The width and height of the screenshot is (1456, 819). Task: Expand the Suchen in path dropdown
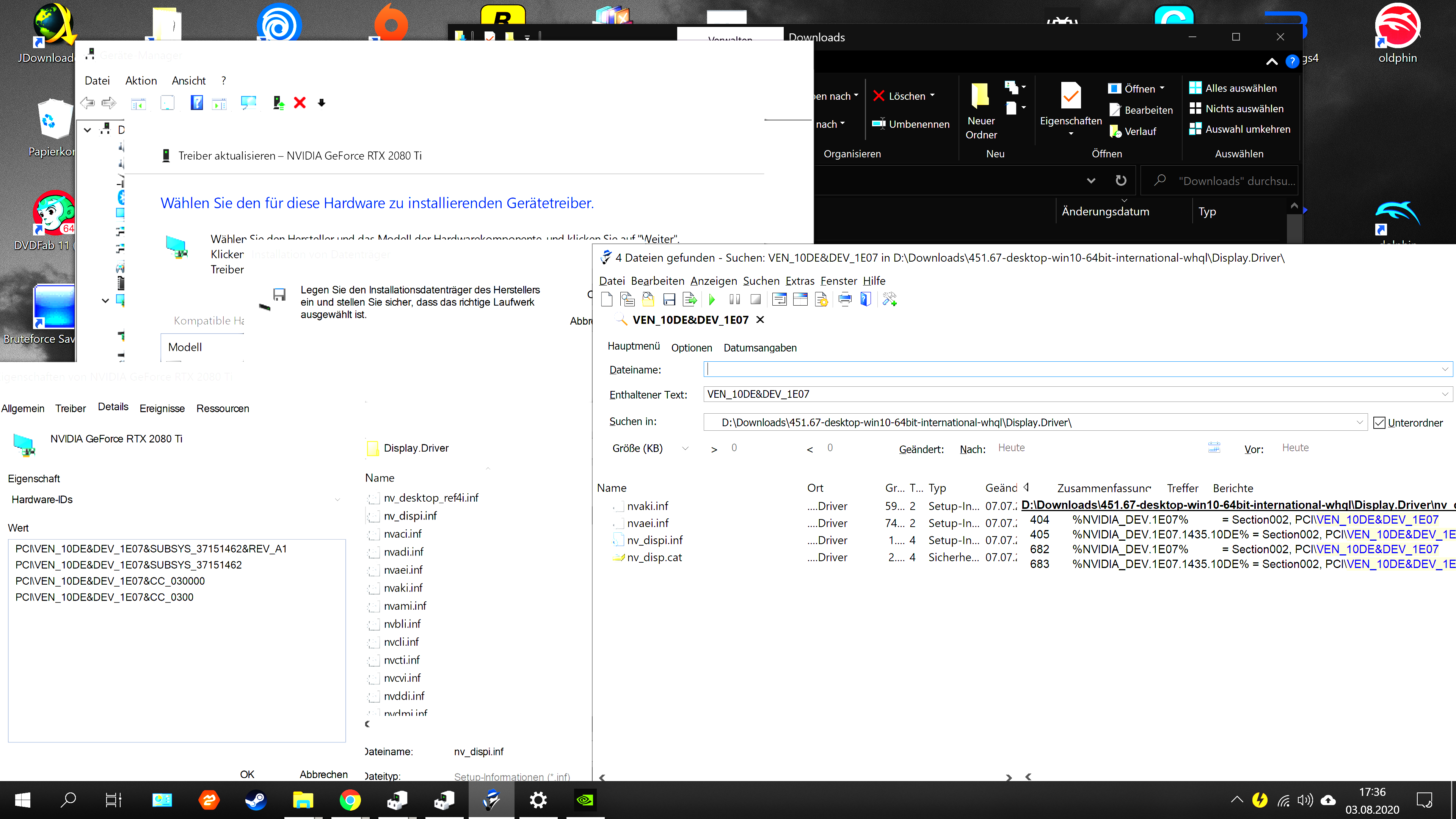pos(1359,423)
